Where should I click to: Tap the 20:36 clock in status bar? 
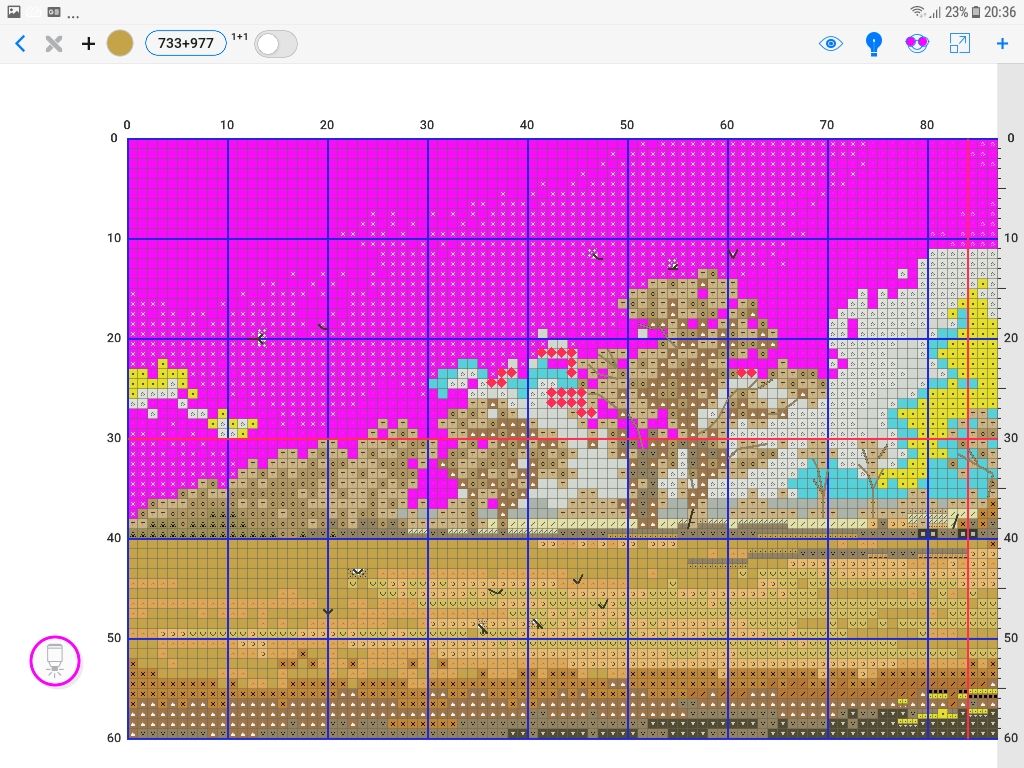(1000, 12)
